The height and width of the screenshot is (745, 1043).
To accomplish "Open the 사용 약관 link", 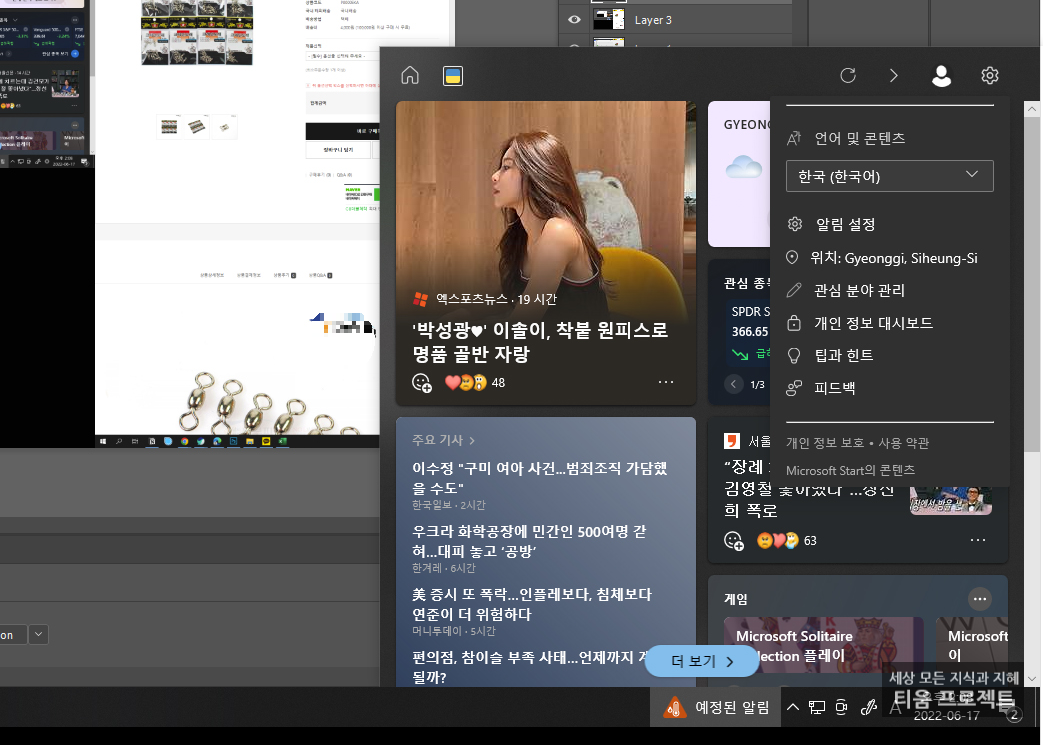I will (903, 442).
